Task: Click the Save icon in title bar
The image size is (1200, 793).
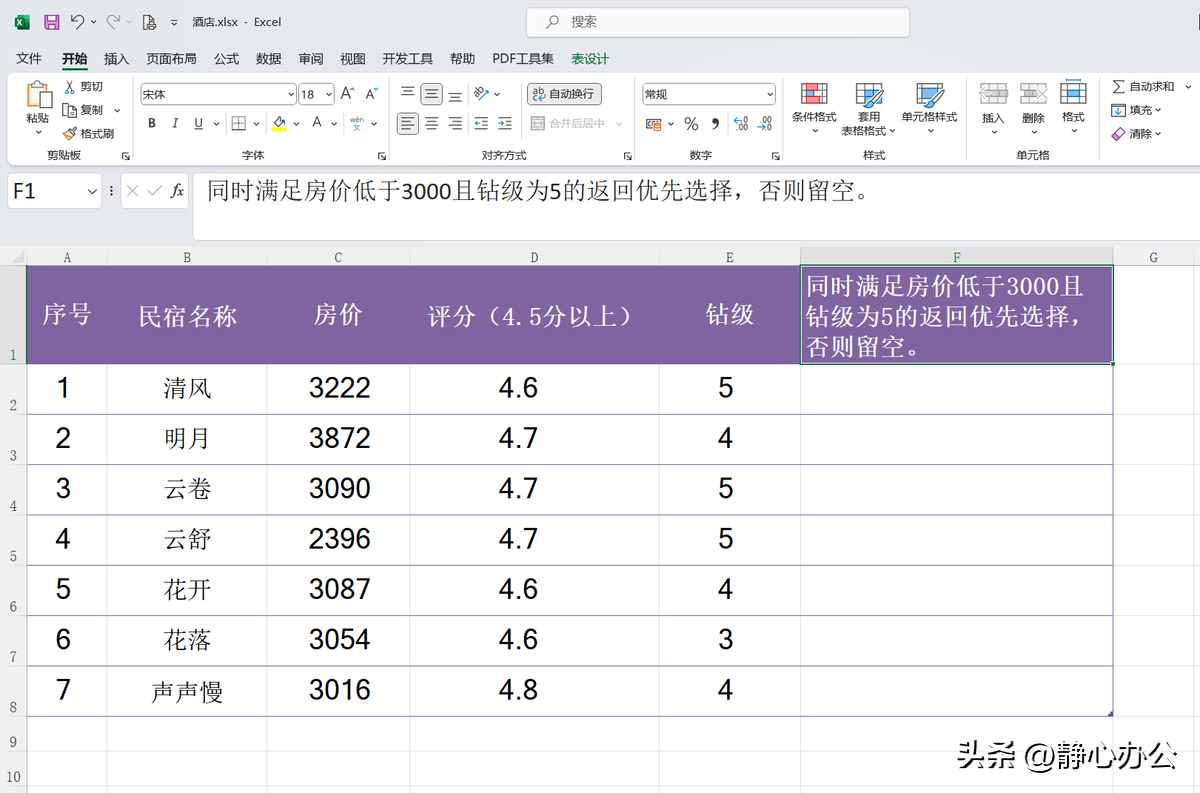Action: click(52, 21)
